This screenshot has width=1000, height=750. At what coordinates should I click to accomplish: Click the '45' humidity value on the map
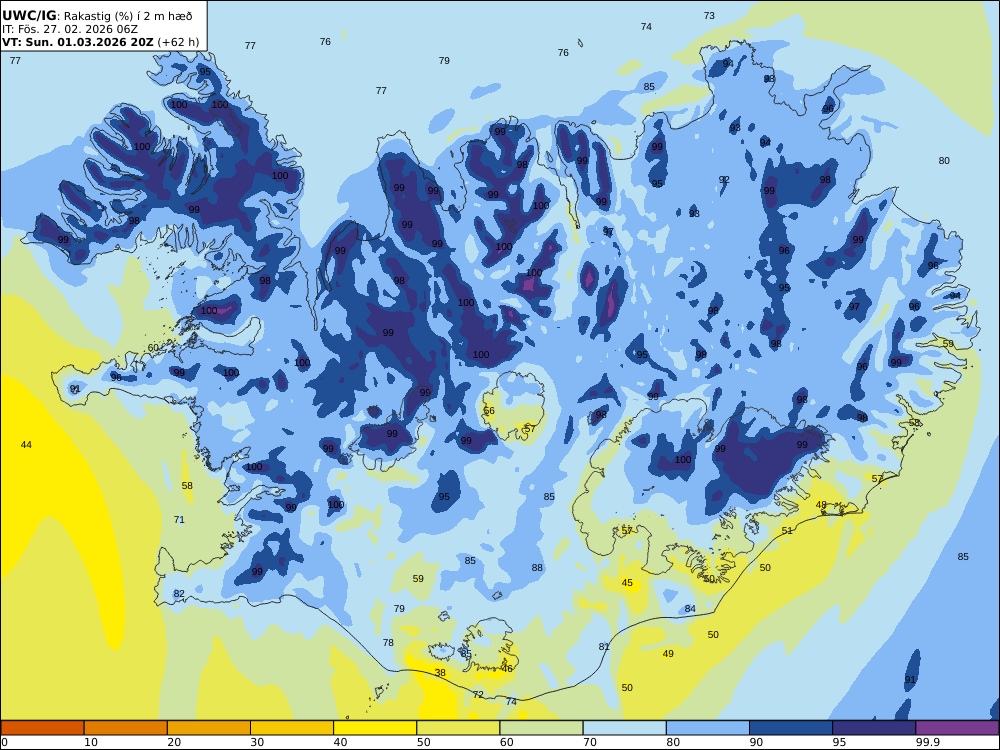click(627, 582)
